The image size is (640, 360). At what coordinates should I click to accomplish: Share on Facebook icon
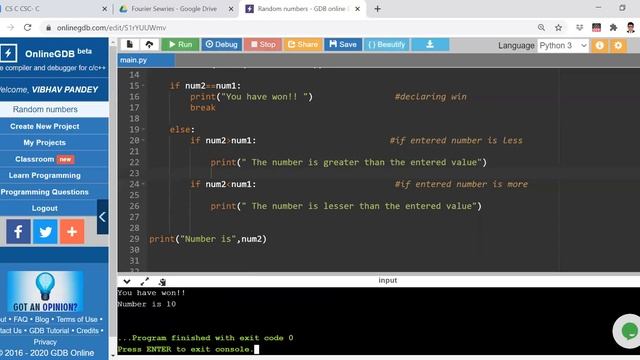point(18,232)
